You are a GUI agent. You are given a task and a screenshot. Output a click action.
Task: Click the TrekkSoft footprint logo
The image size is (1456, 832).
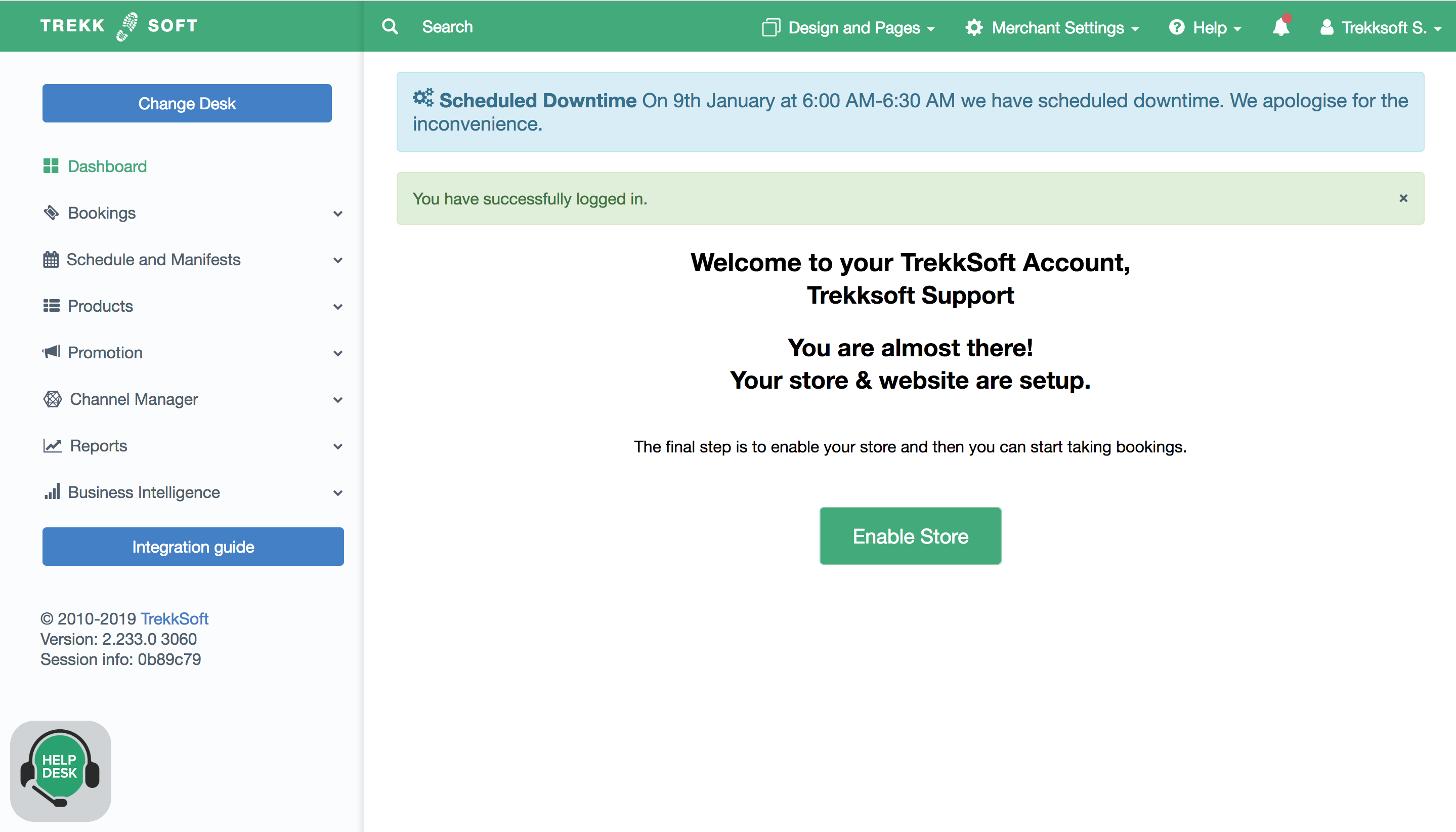pos(127,26)
